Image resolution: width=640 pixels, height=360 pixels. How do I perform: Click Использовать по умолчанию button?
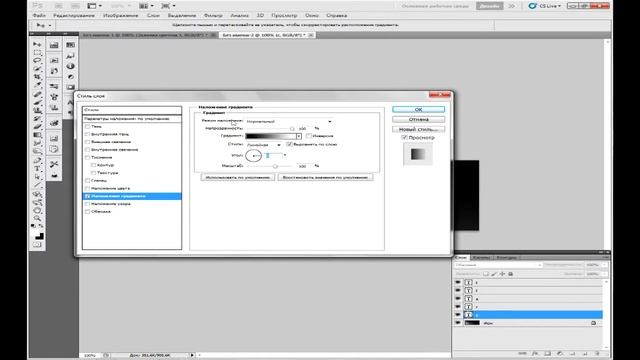pyautogui.click(x=238, y=178)
